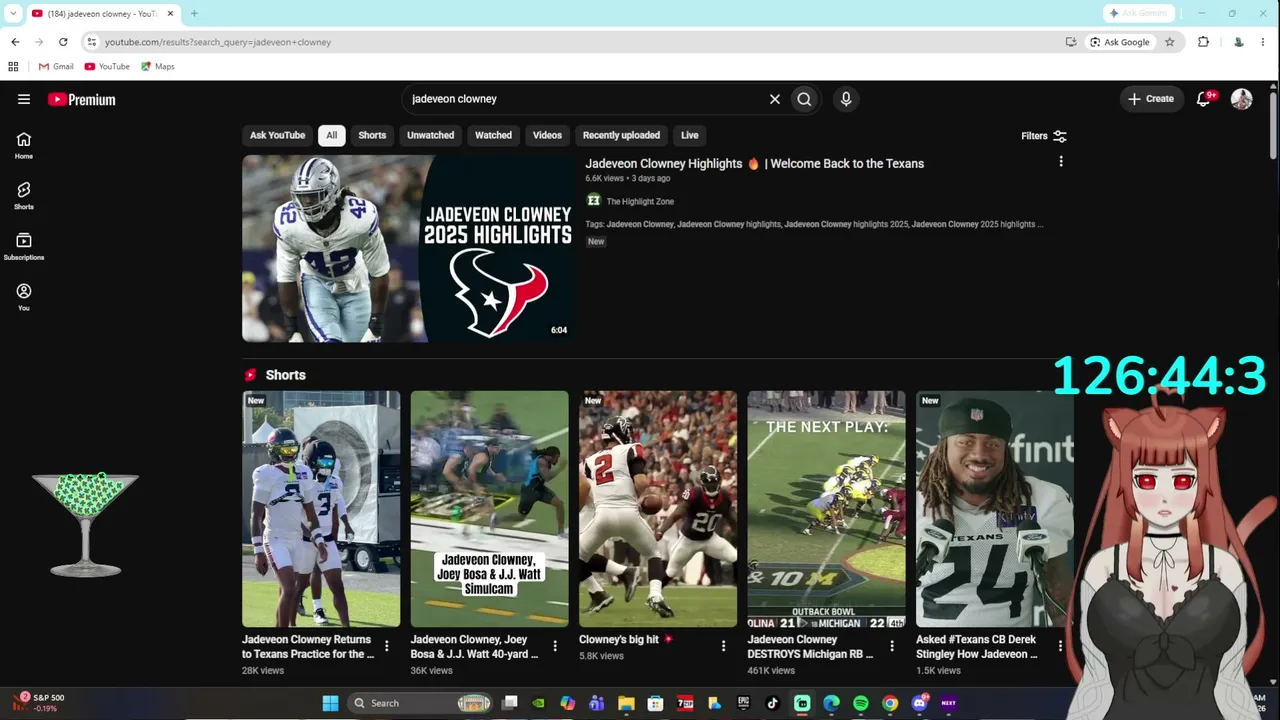Open the YouTube guide hamburger menu
Image resolution: width=1280 pixels, height=720 pixels.
24,99
